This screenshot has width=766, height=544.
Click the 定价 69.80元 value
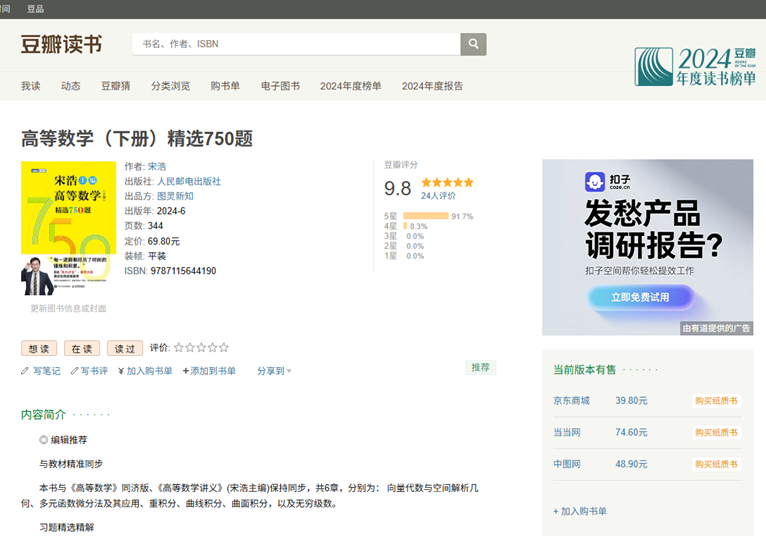(x=164, y=241)
